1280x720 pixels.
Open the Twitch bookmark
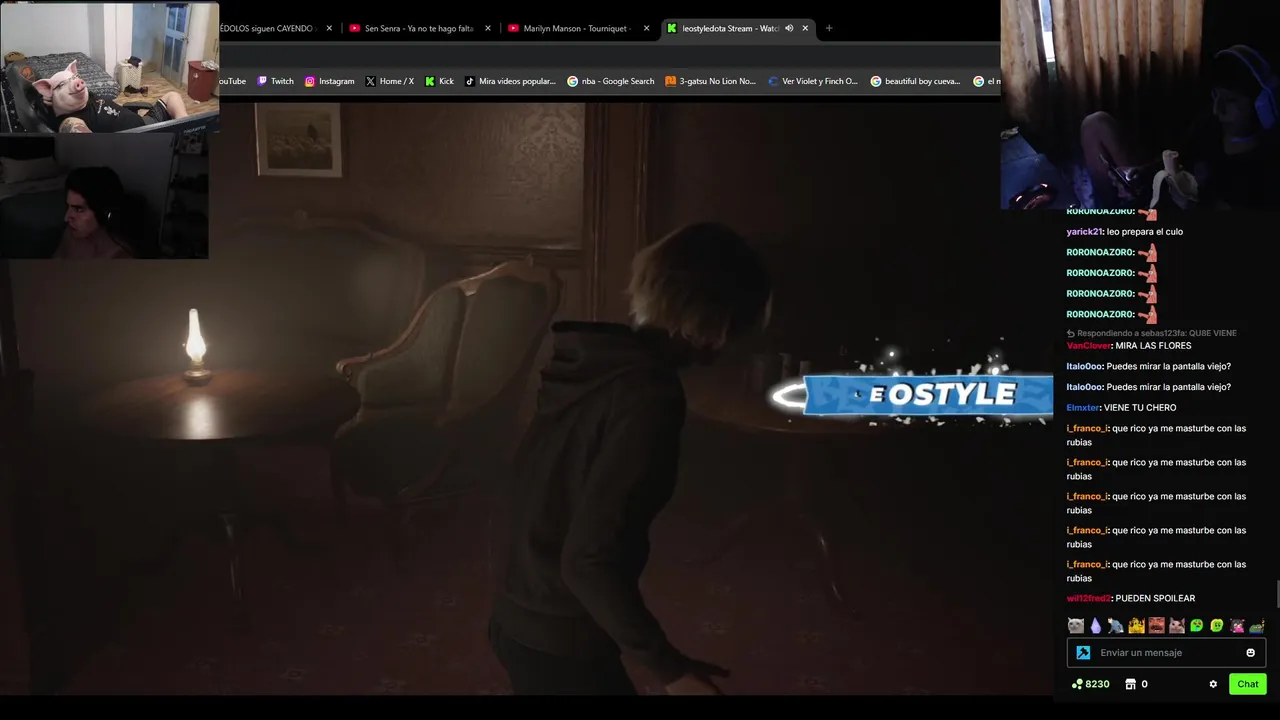tap(275, 81)
